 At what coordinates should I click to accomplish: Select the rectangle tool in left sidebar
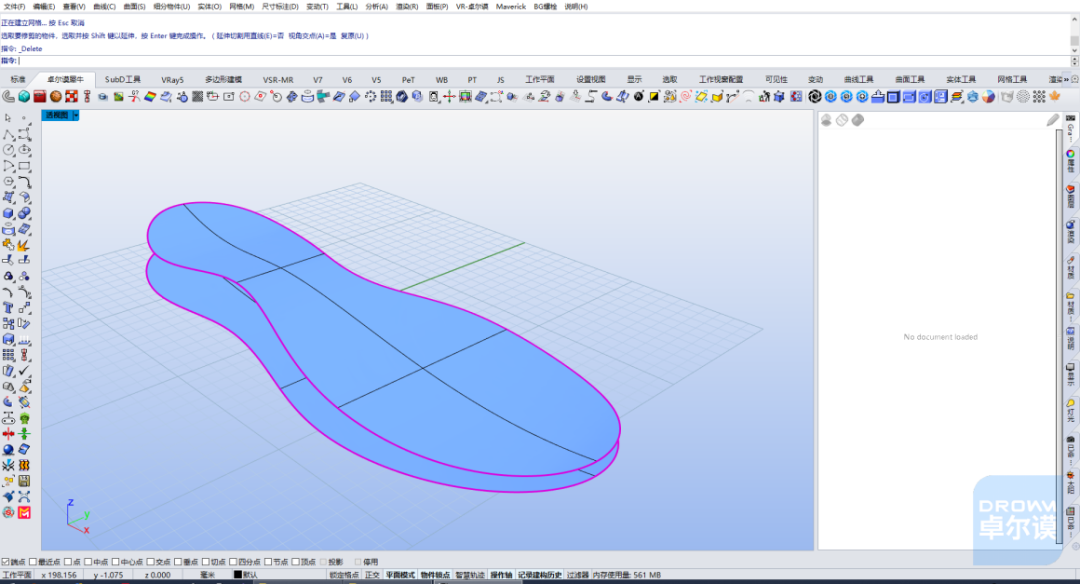pyautogui.click(x=24, y=166)
